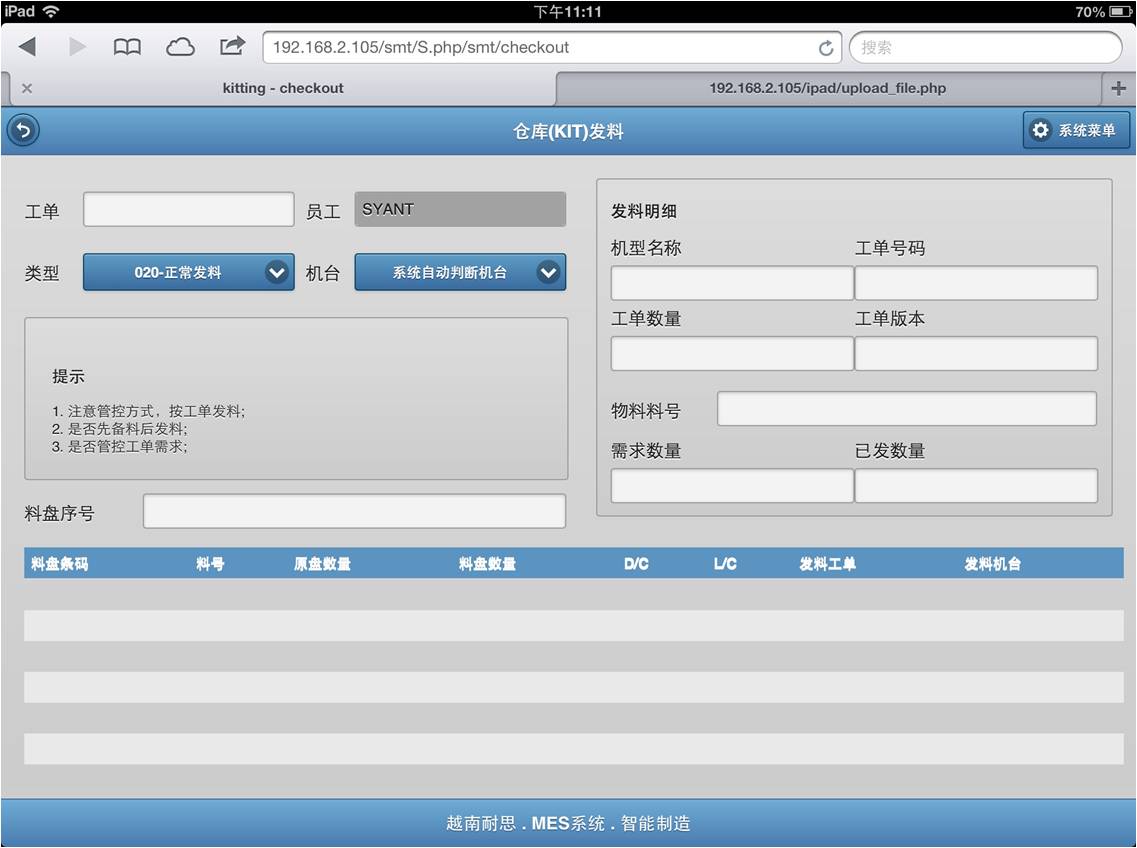1137x848 pixels.
Task: Tap the URL address bar
Action: pos(540,47)
